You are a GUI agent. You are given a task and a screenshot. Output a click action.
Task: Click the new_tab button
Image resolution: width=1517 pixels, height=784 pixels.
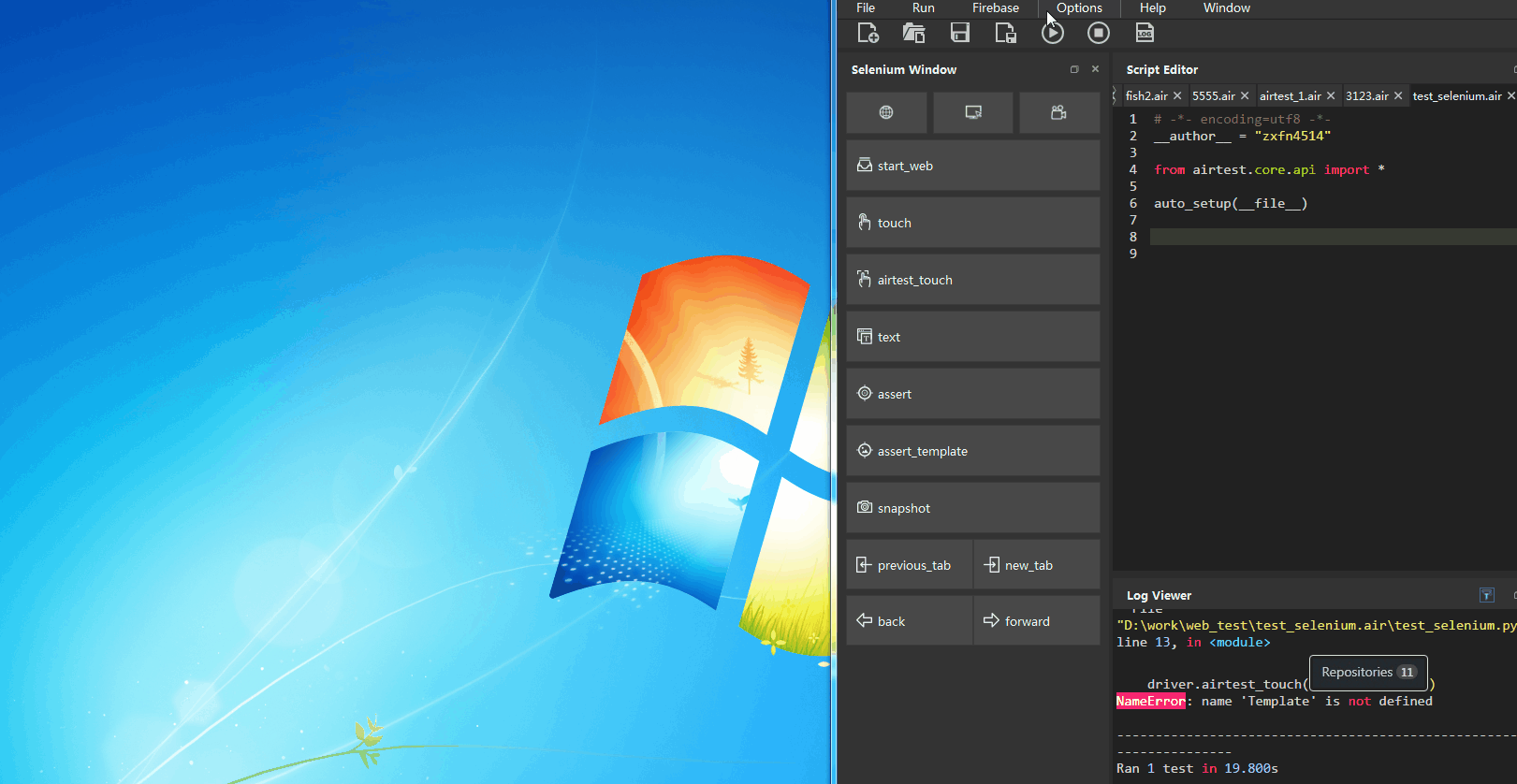point(1037,565)
